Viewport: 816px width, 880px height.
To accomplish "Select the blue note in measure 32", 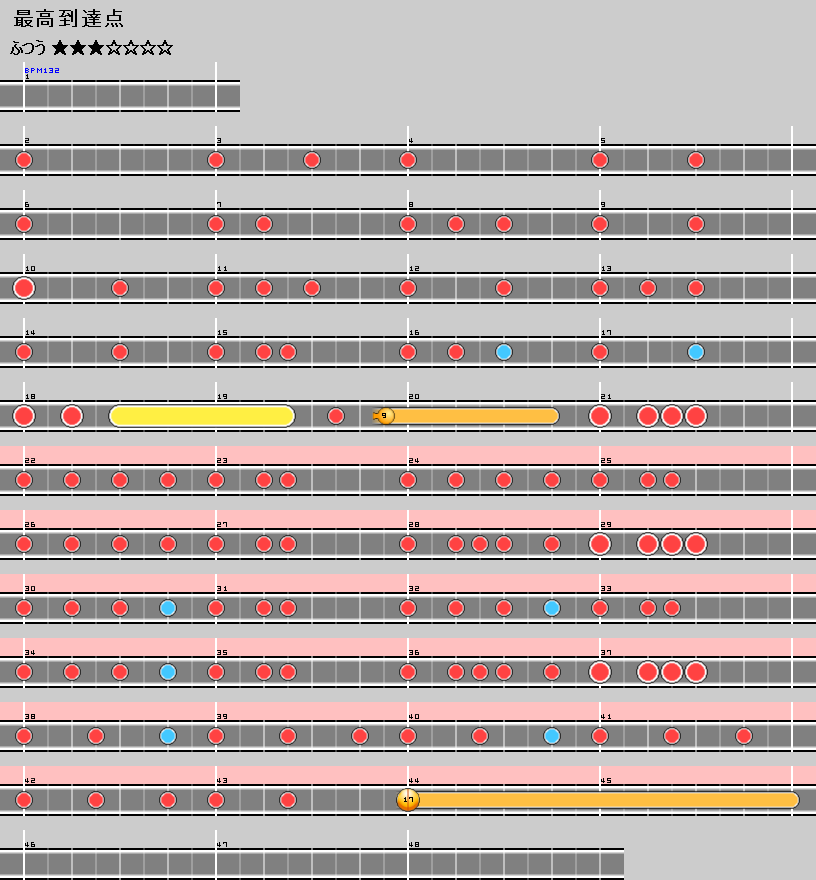I will [552, 608].
